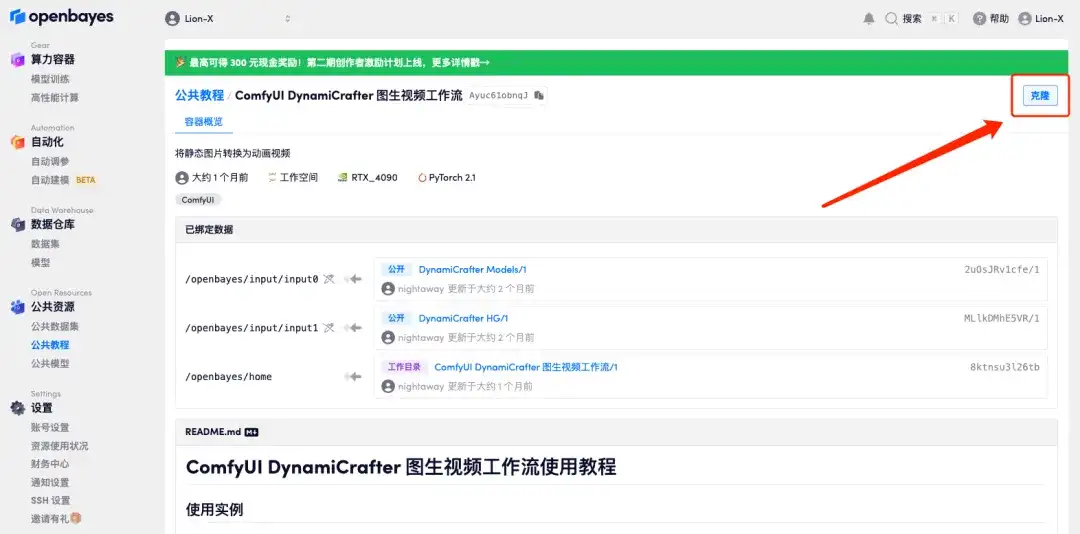Screen dimensions: 1080x534
Task: Open 财务中心 in the sidebar
Action: click(50, 464)
